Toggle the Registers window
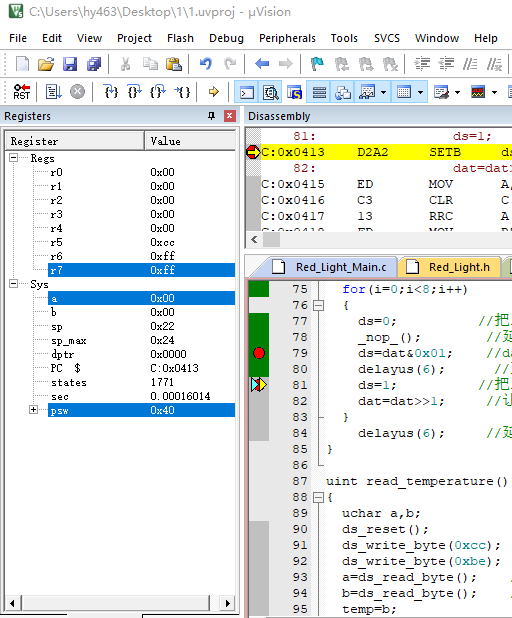This screenshot has height=618, width=512. click(319, 92)
